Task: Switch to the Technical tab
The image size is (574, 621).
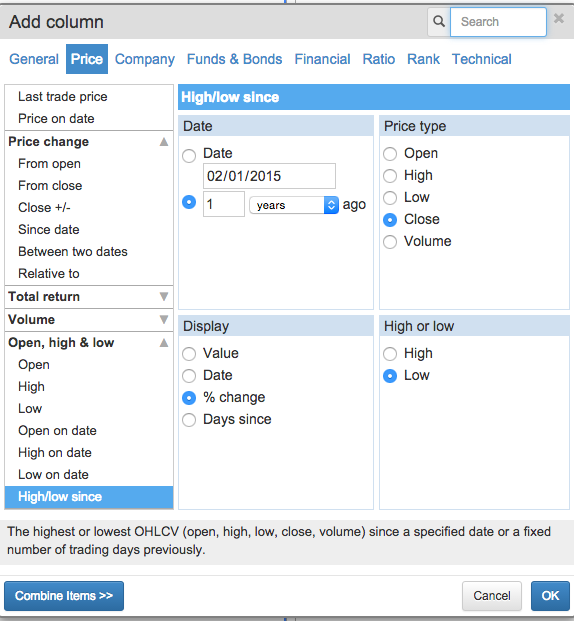Action: 482,59
